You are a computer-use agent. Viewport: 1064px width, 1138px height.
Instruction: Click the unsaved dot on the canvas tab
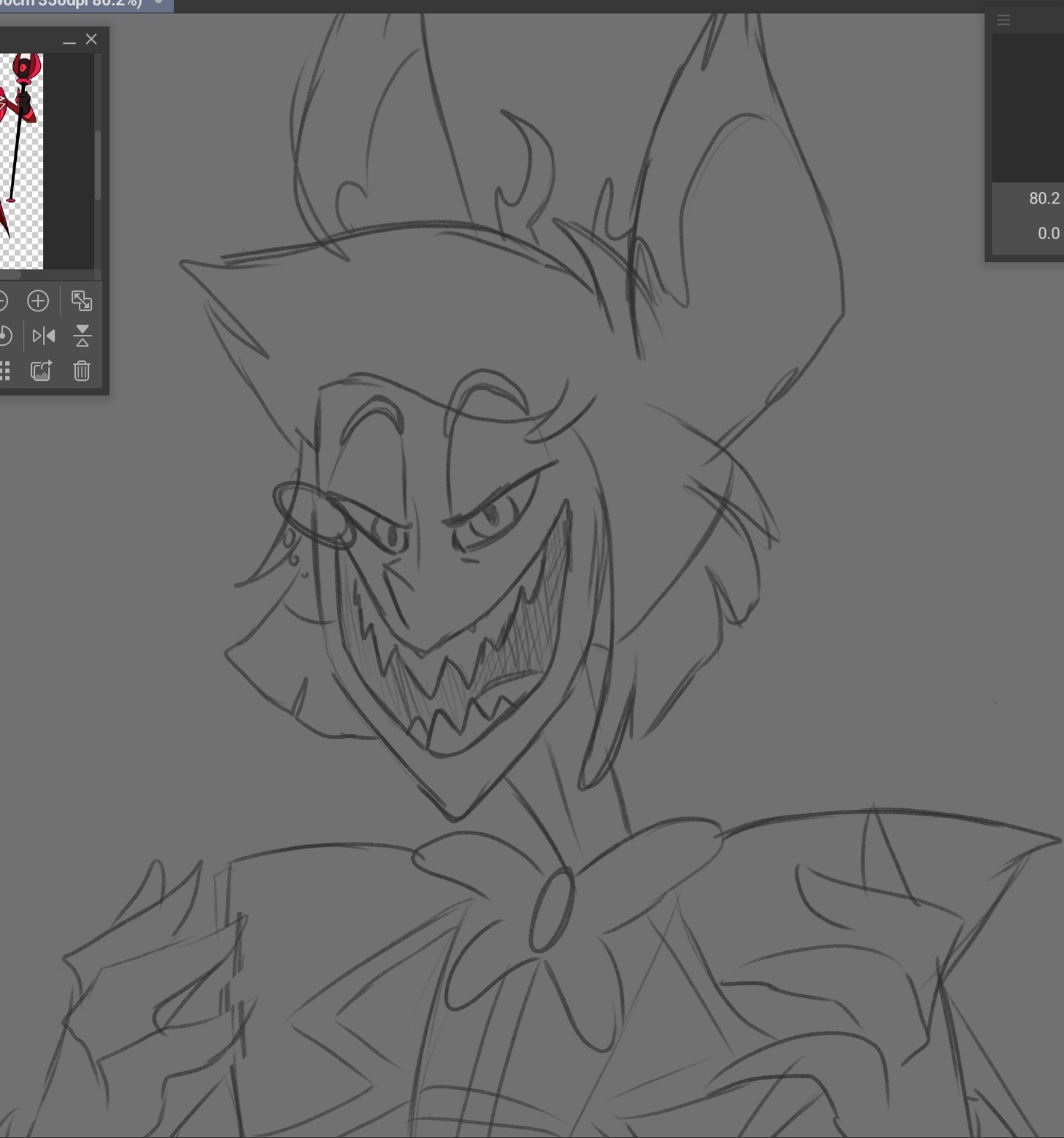(x=158, y=2)
